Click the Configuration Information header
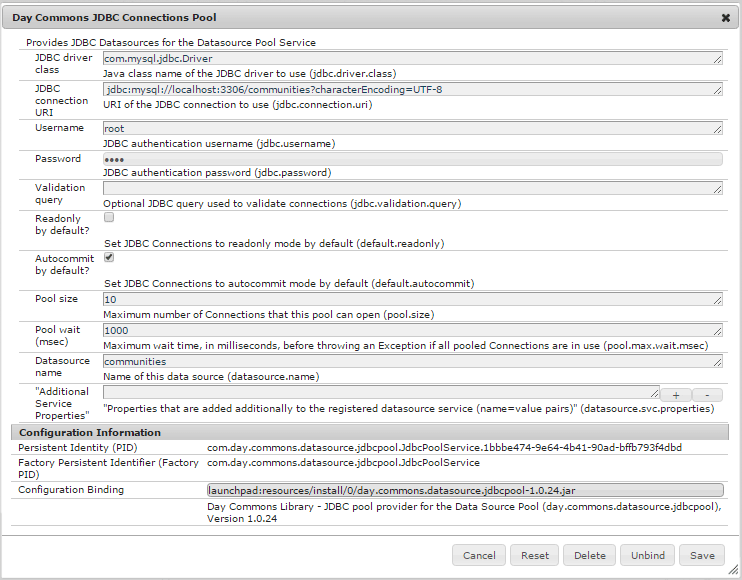This screenshot has height=580, width=742. tap(370, 432)
